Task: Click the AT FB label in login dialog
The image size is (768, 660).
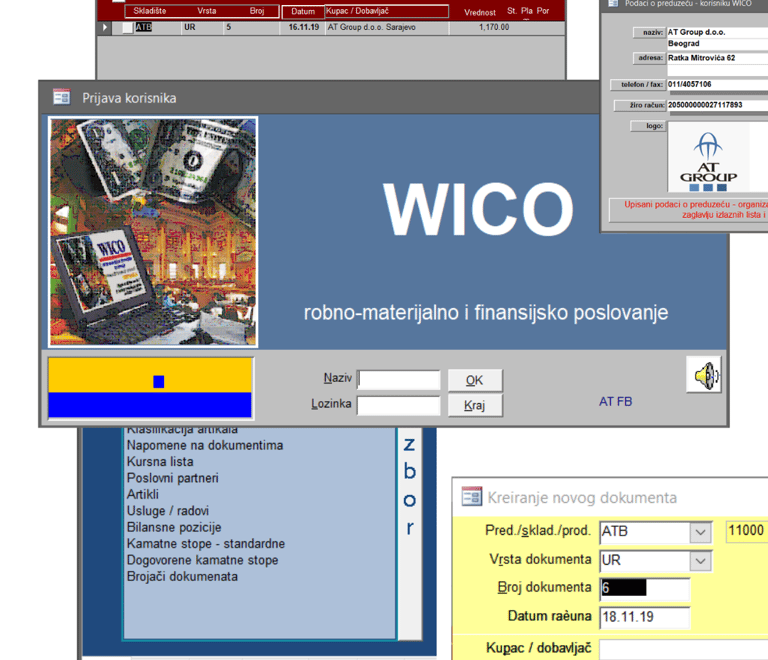Action: (x=616, y=401)
